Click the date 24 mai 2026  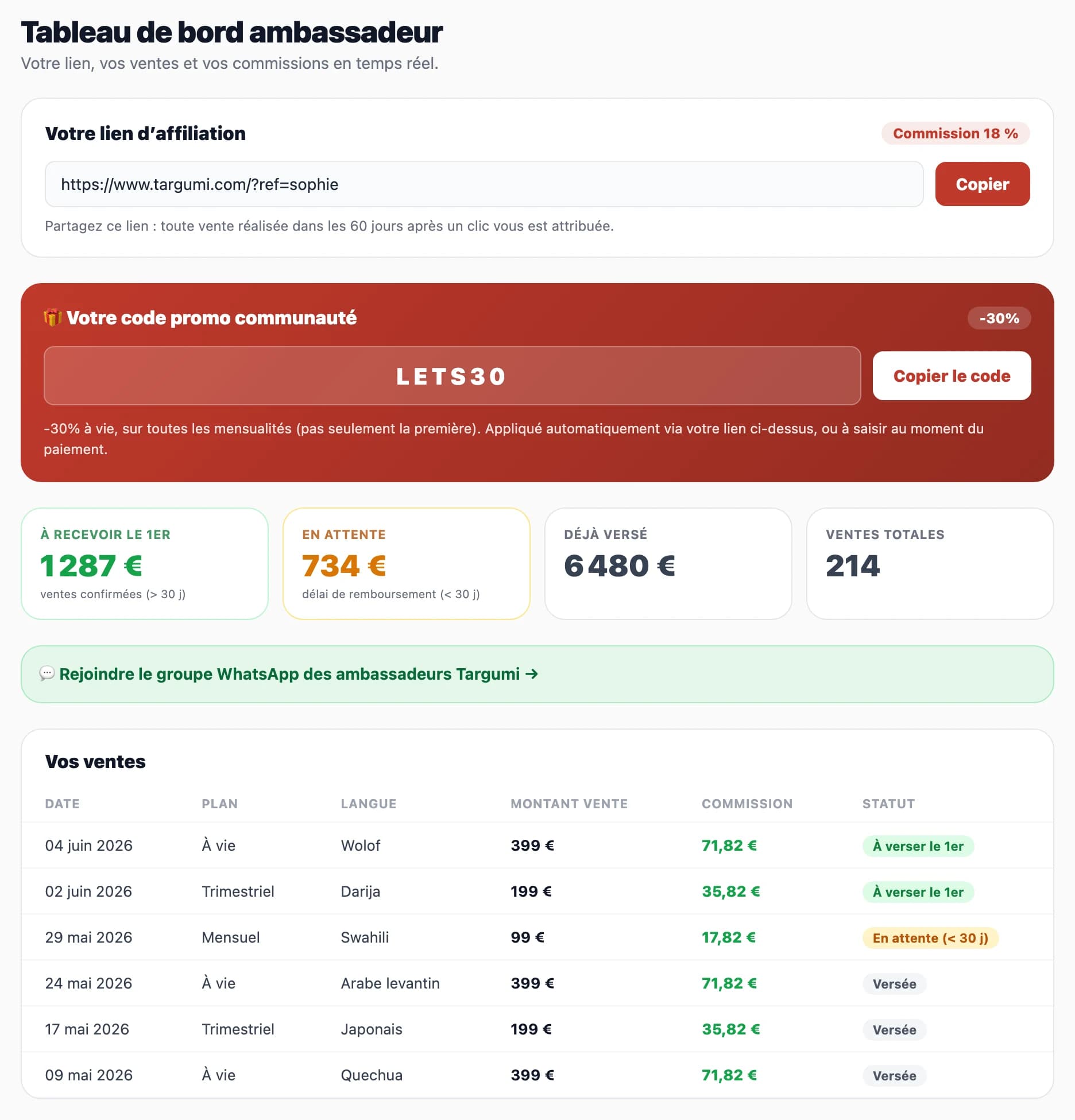(x=89, y=983)
